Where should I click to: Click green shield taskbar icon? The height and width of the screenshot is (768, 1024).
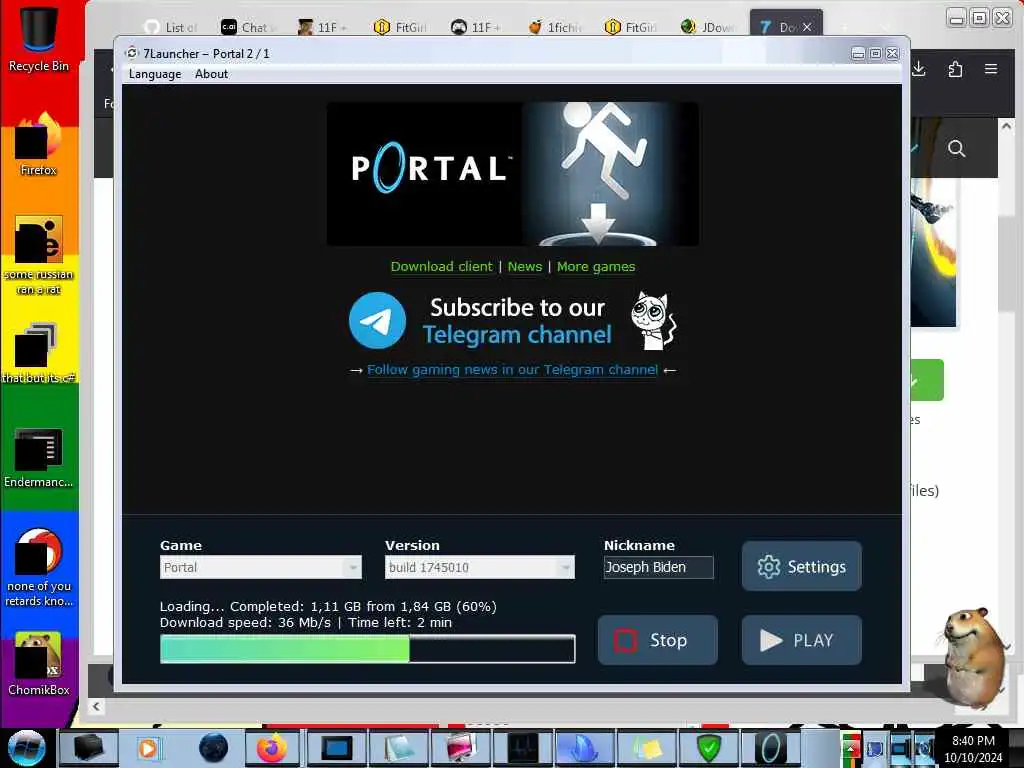tap(709, 748)
